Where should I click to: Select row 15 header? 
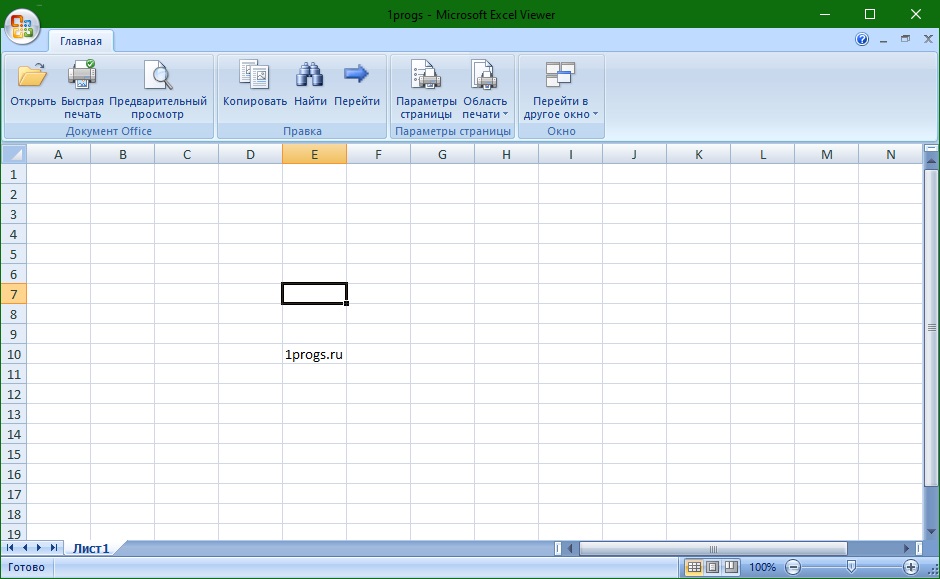coord(14,454)
